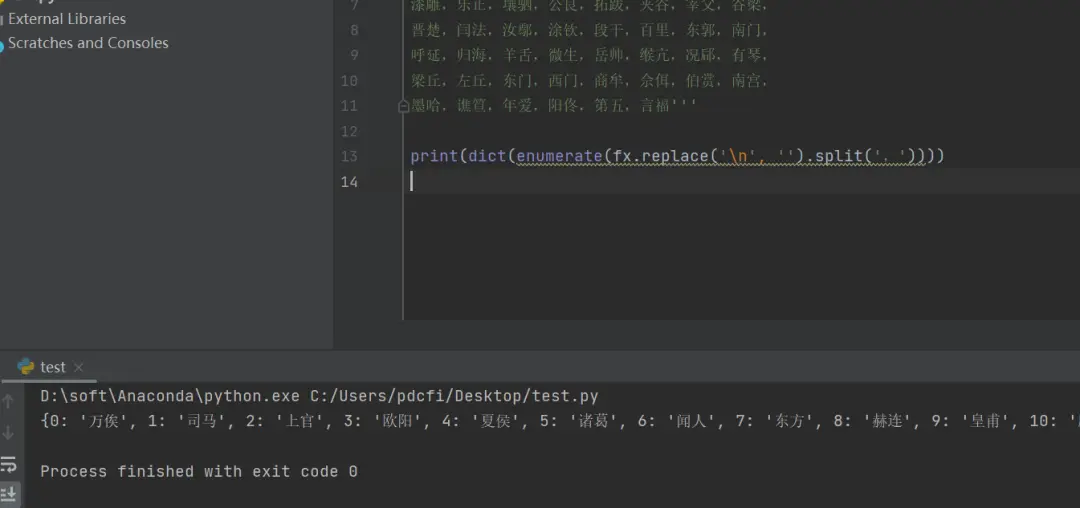This screenshot has width=1080, height=508.
Task: Click the Down the stack trace arrow
Action: (x=8, y=433)
